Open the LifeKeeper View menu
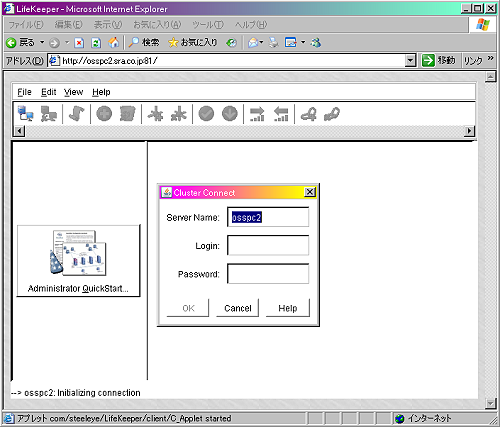Image resolution: width=500 pixels, height=427 pixels. (x=73, y=92)
